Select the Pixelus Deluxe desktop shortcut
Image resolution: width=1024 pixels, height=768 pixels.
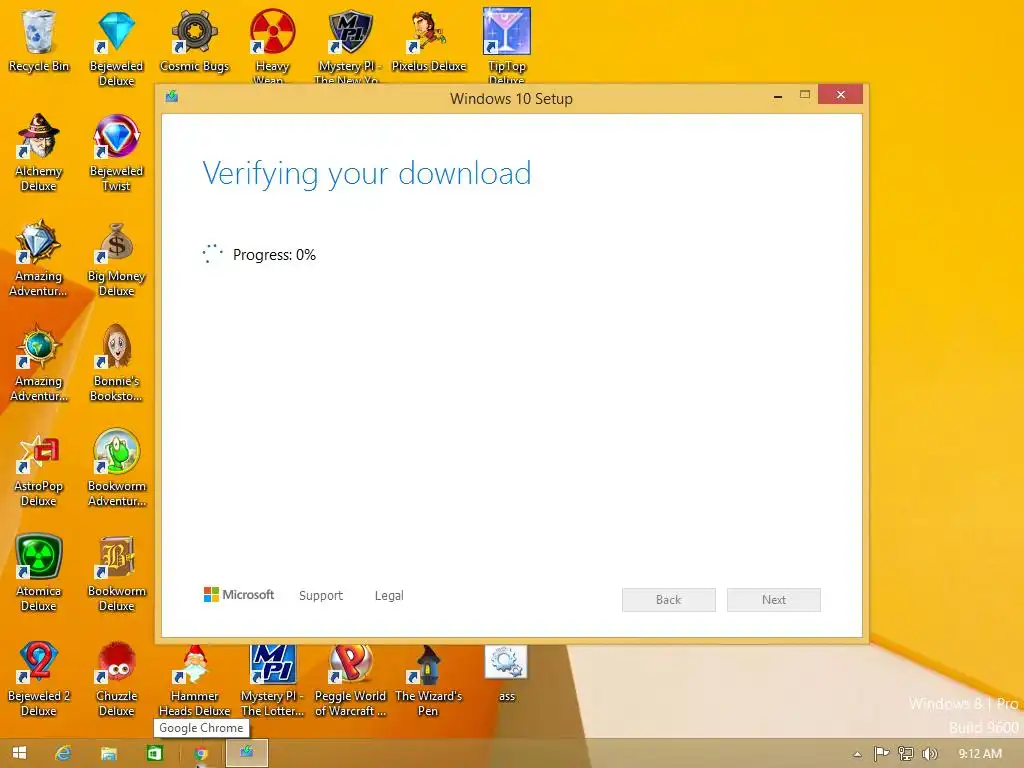pos(428,40)
